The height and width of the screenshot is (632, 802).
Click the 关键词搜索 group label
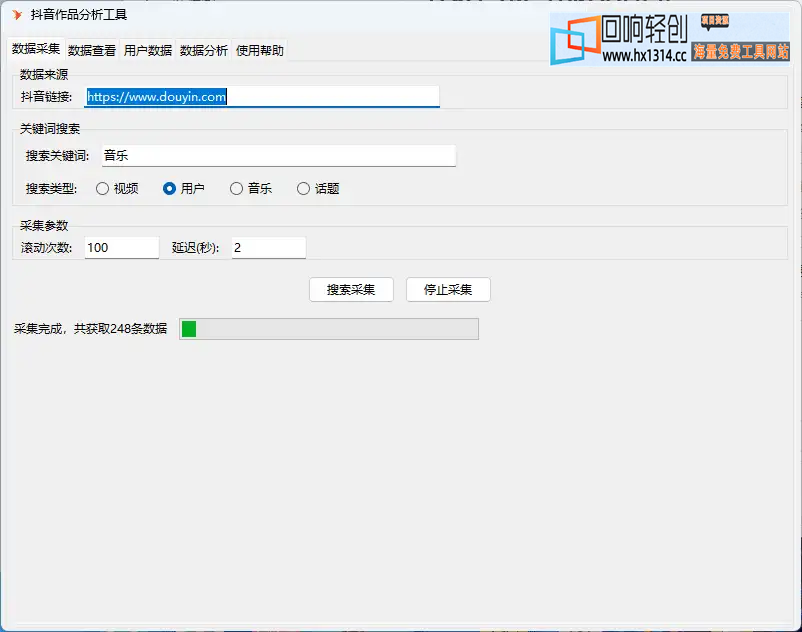click(x=50, y=129)
